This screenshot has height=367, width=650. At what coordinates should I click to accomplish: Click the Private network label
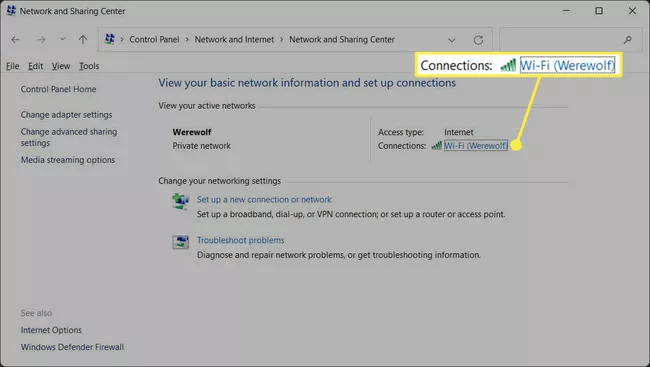click(x=201, y=146)
